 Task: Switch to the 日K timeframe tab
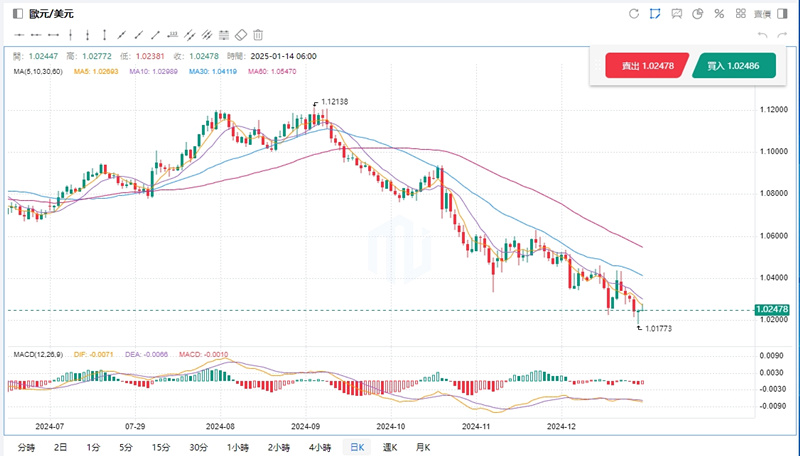coord(355,447)
